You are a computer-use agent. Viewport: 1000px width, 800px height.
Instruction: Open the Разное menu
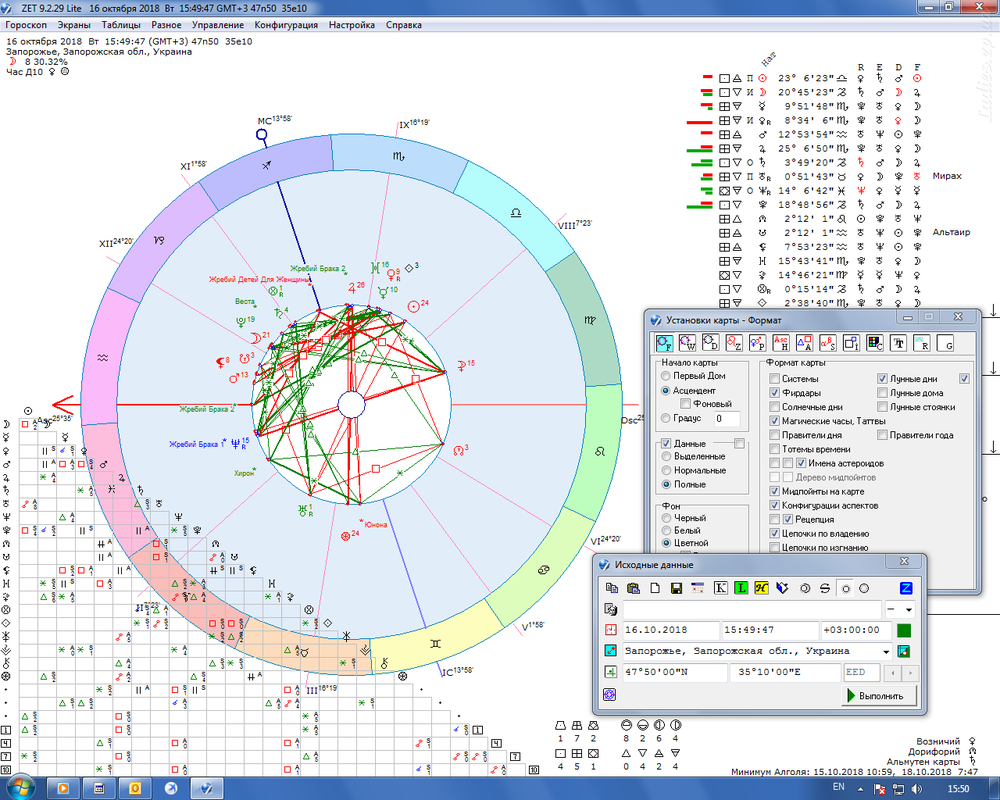click(166, 25)
